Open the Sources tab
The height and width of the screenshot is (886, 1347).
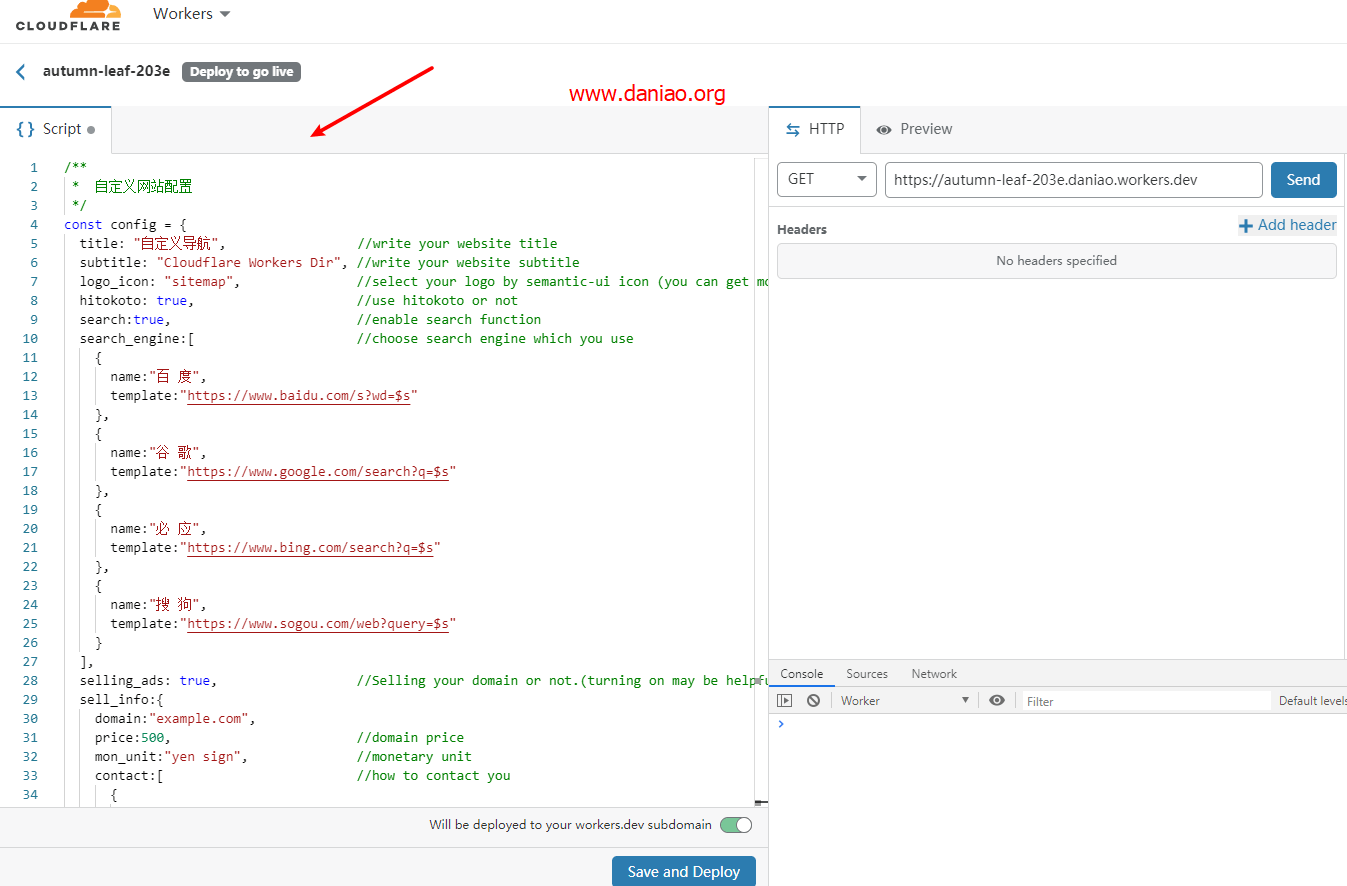pos(866,674)
